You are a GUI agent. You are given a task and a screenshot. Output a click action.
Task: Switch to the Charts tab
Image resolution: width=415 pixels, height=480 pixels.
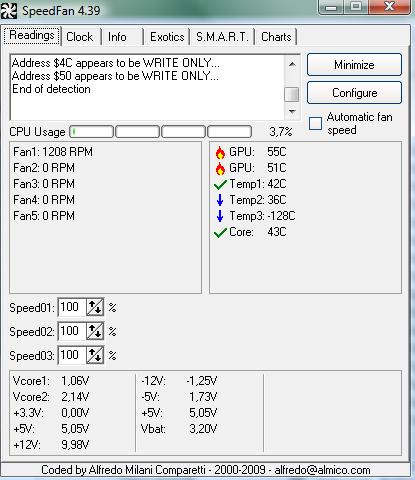[x=276, y=37]
